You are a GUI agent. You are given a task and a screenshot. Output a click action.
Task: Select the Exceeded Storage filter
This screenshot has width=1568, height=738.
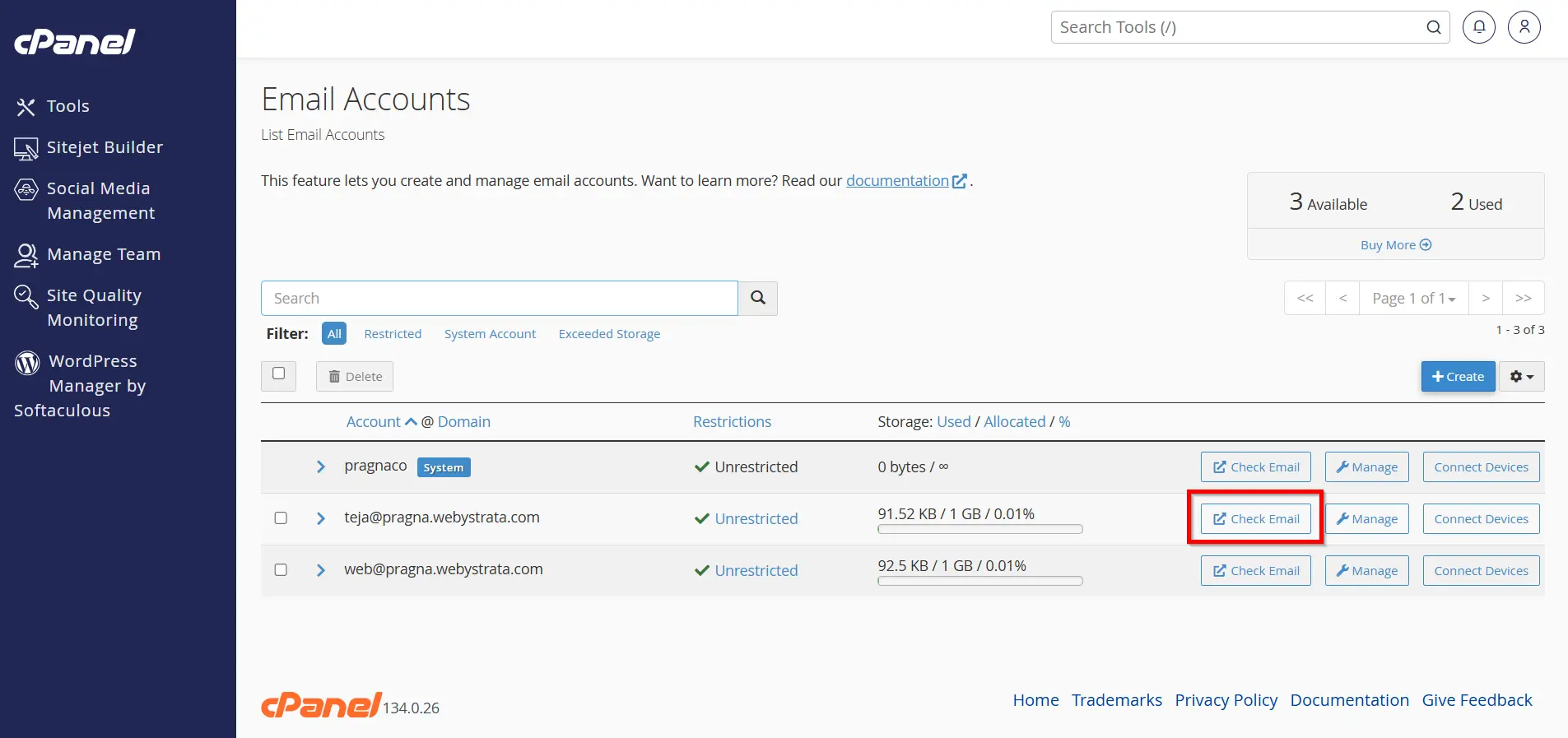click(609, 333)
